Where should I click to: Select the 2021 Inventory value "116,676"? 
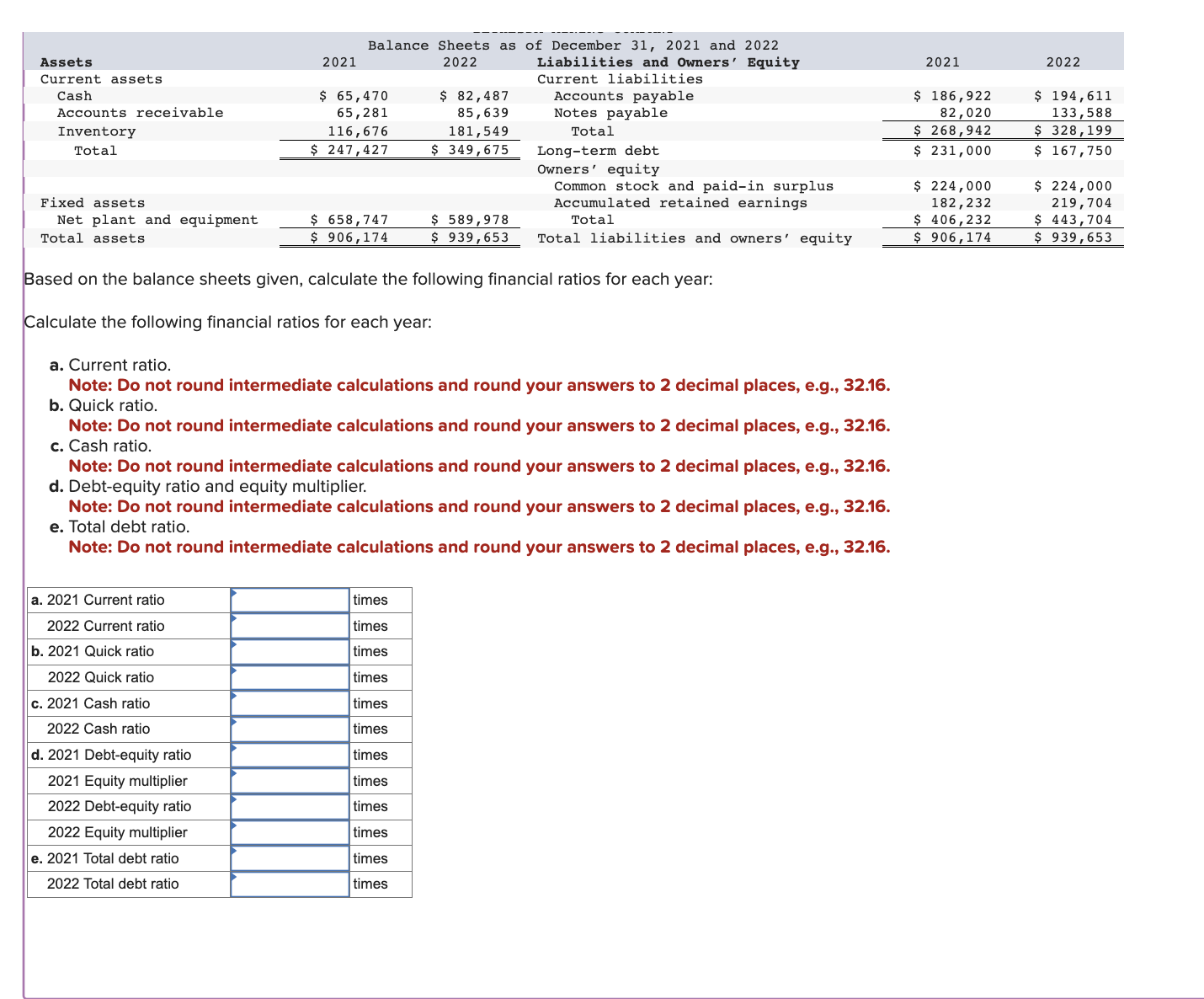358,131
